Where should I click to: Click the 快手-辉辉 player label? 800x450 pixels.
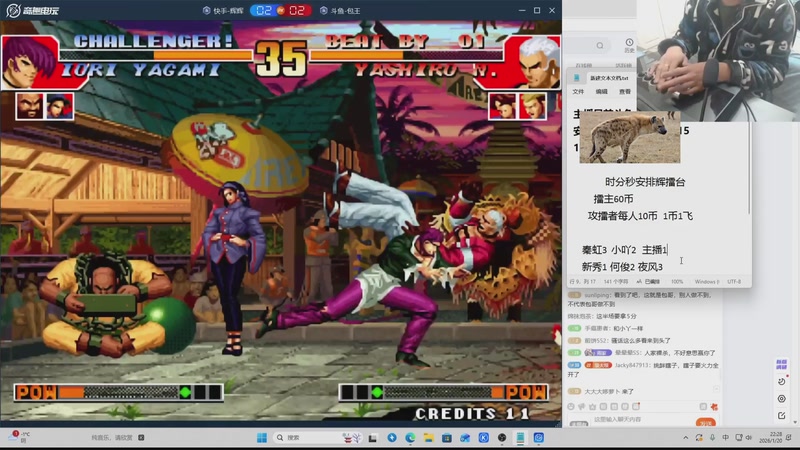[223, 11]
